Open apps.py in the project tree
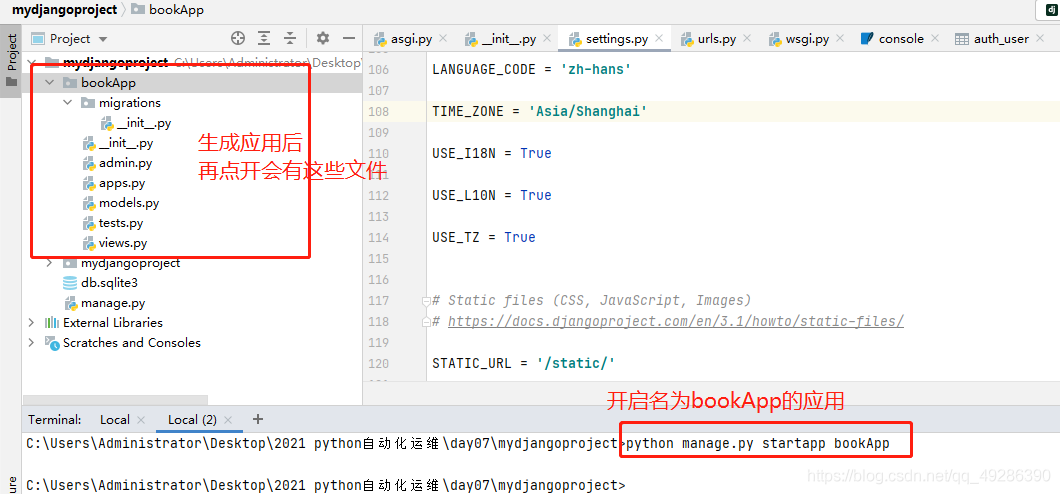This screenshot has width=1060, height=494. (122, 183)
